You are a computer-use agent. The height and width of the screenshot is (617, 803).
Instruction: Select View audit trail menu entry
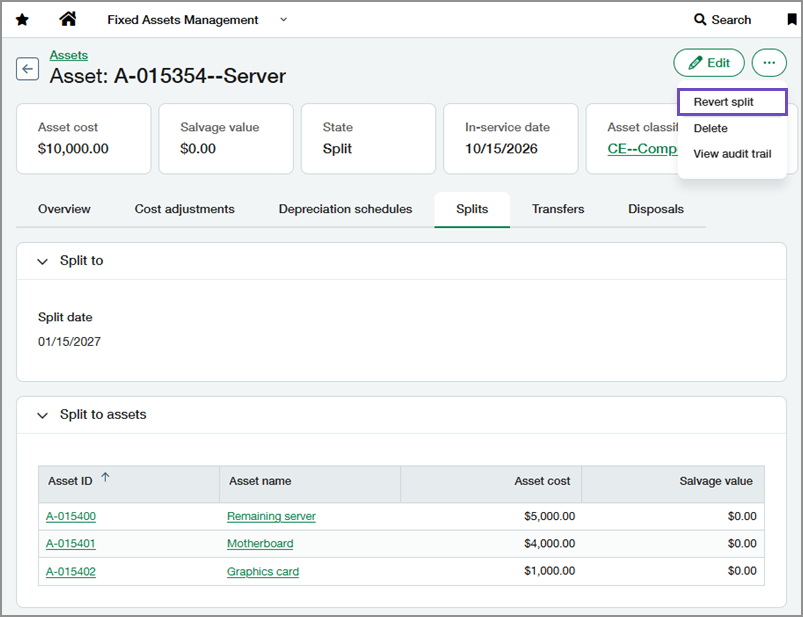(732, 154)
